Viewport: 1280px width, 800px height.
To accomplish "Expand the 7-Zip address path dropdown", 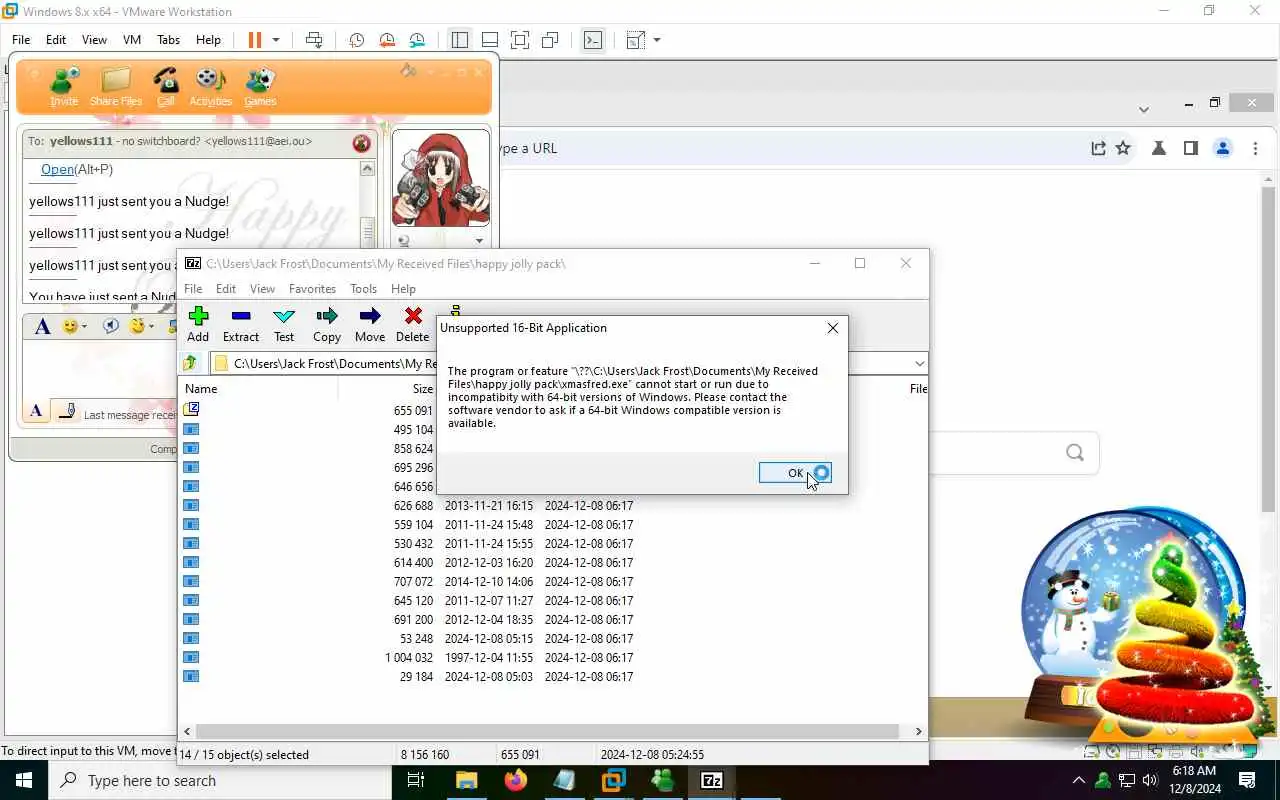I will (919, 363).
